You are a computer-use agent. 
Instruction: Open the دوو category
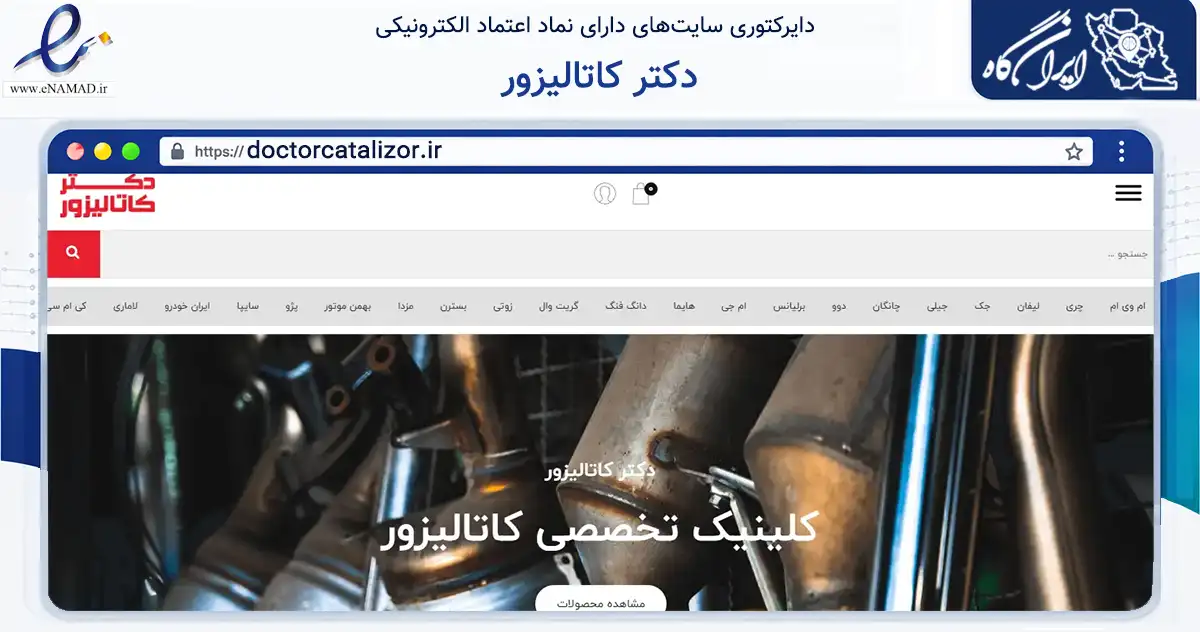coord(838,306)
